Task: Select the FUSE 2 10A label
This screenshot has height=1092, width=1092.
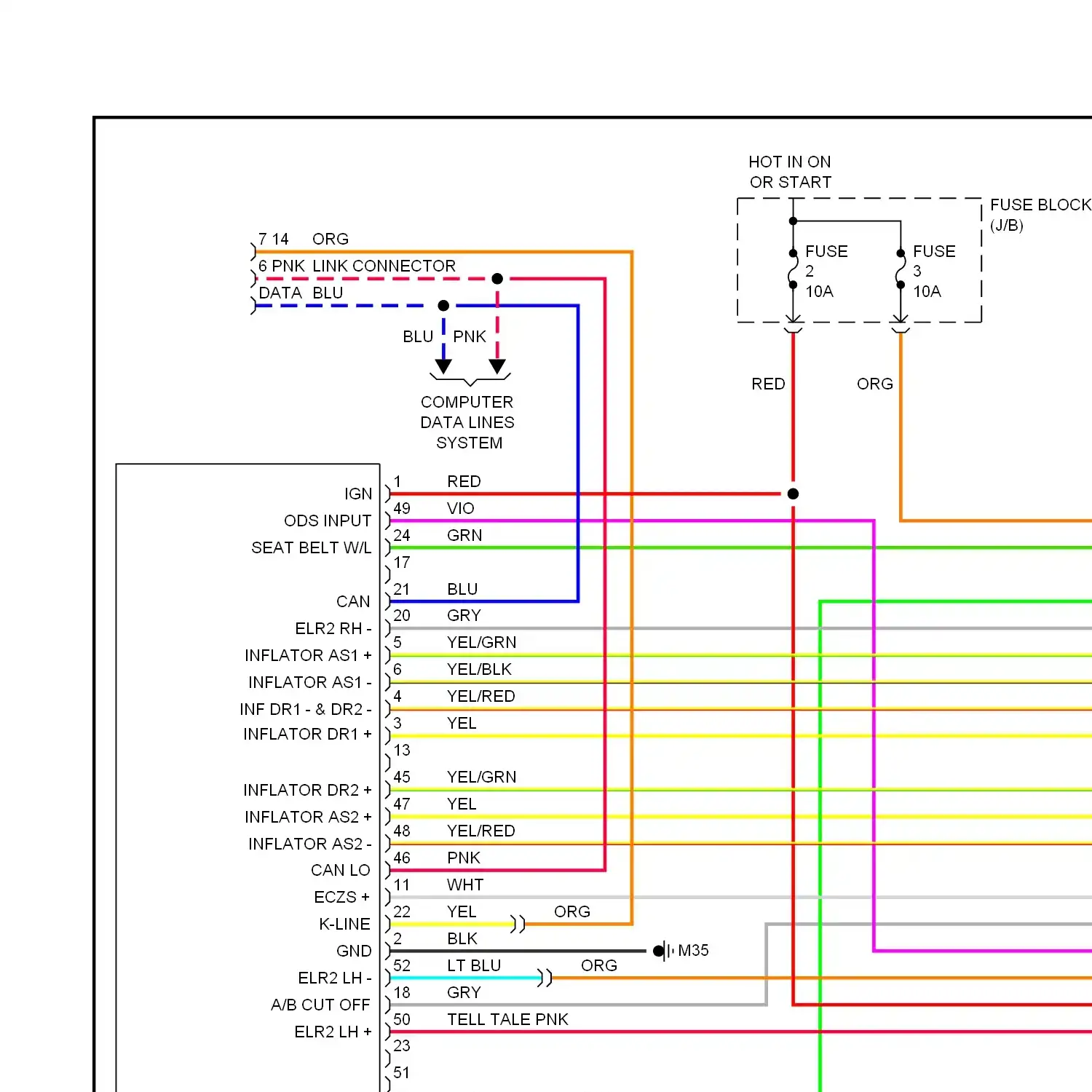Action: click(826, 271)
